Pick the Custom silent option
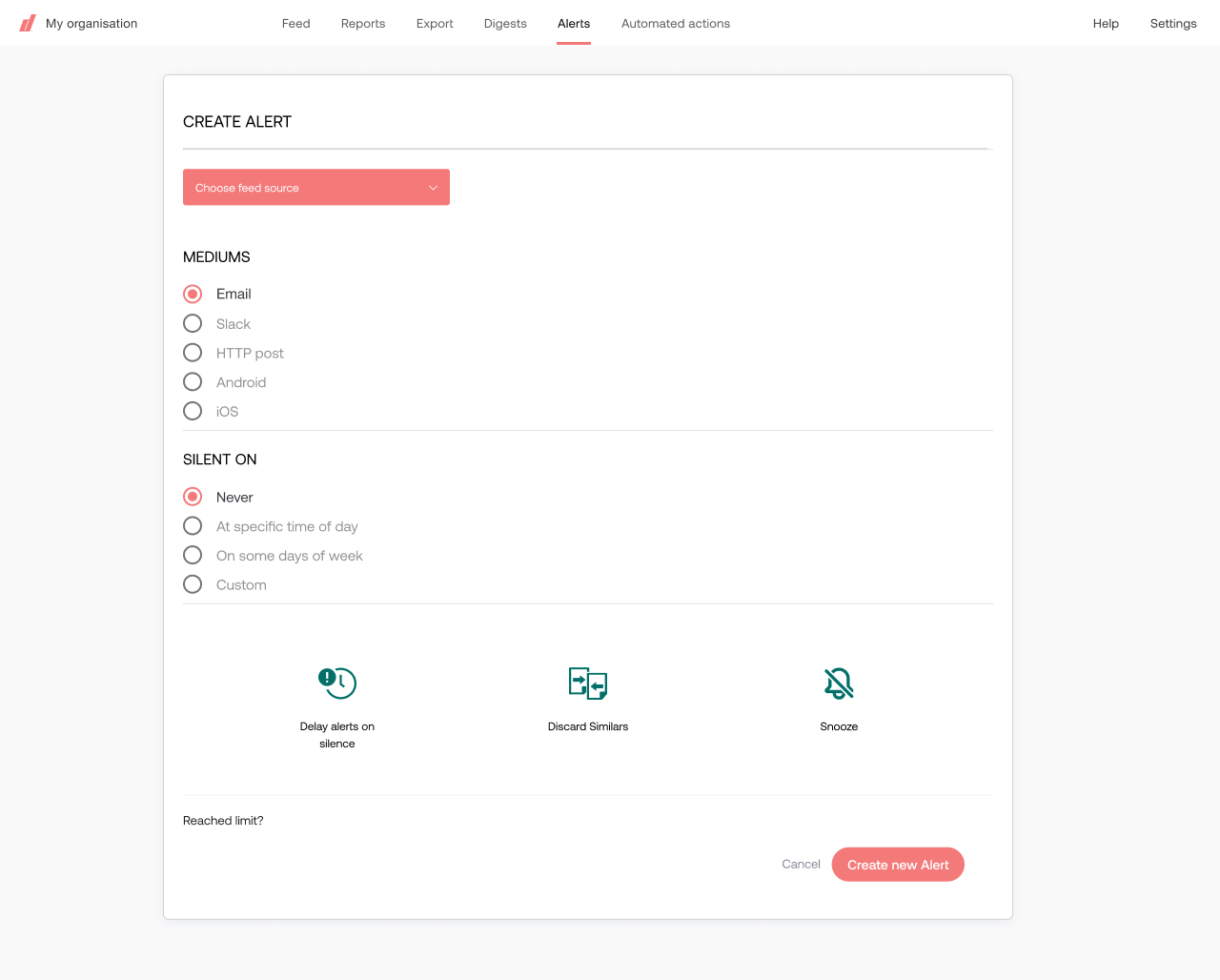The width and height of the screenshot is (1220, 980). (x=193, y=584)
